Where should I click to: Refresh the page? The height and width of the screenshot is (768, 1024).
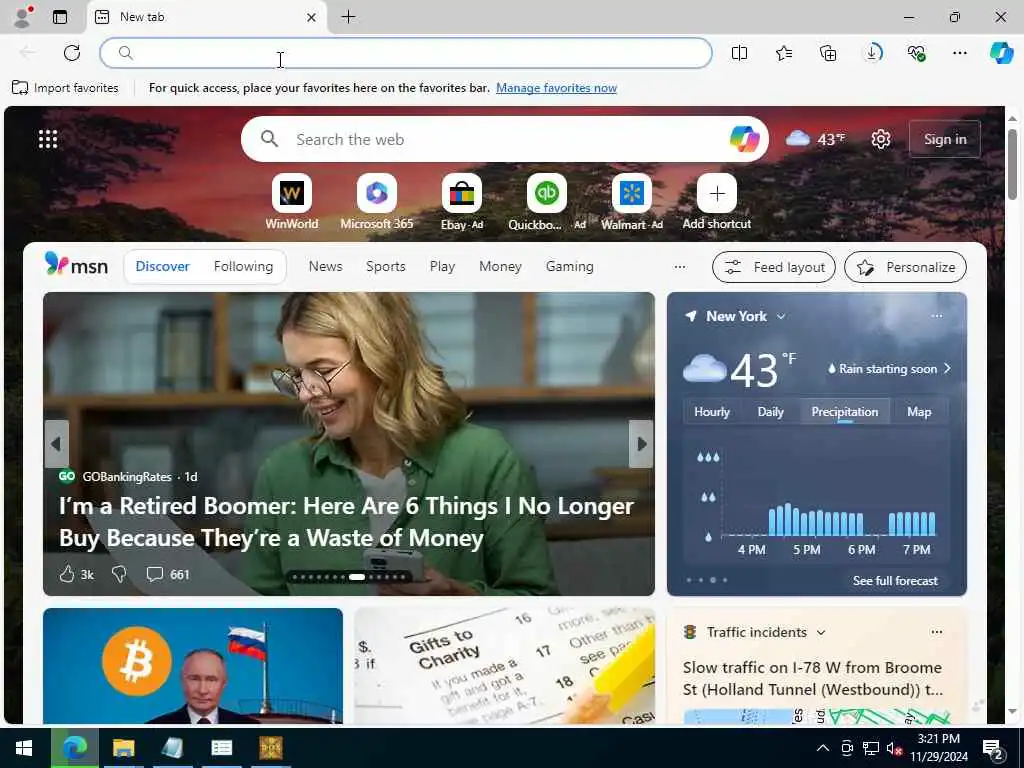click(x=72, y=53)
